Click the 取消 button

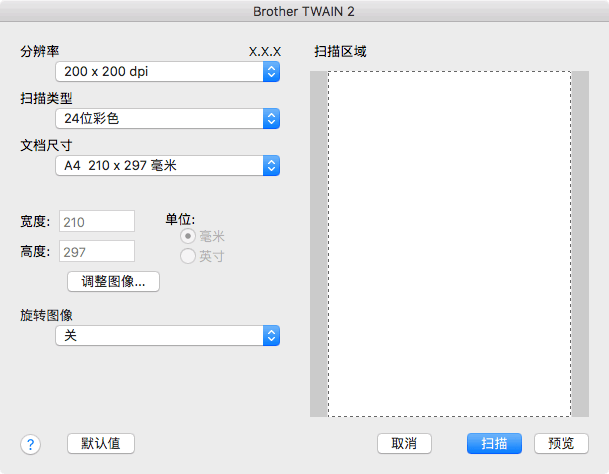tap(410, 443)
